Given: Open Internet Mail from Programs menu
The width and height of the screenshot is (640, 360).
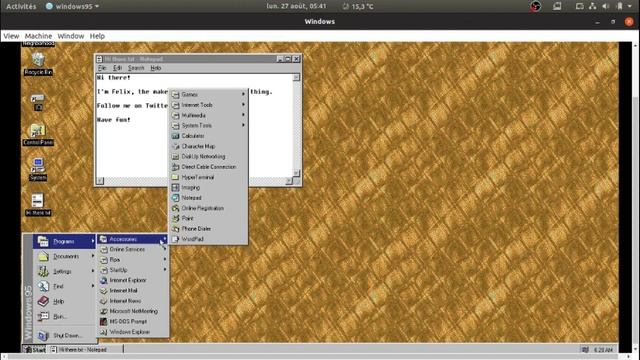Looking at the screenshot, I should (x=133, y=291).
